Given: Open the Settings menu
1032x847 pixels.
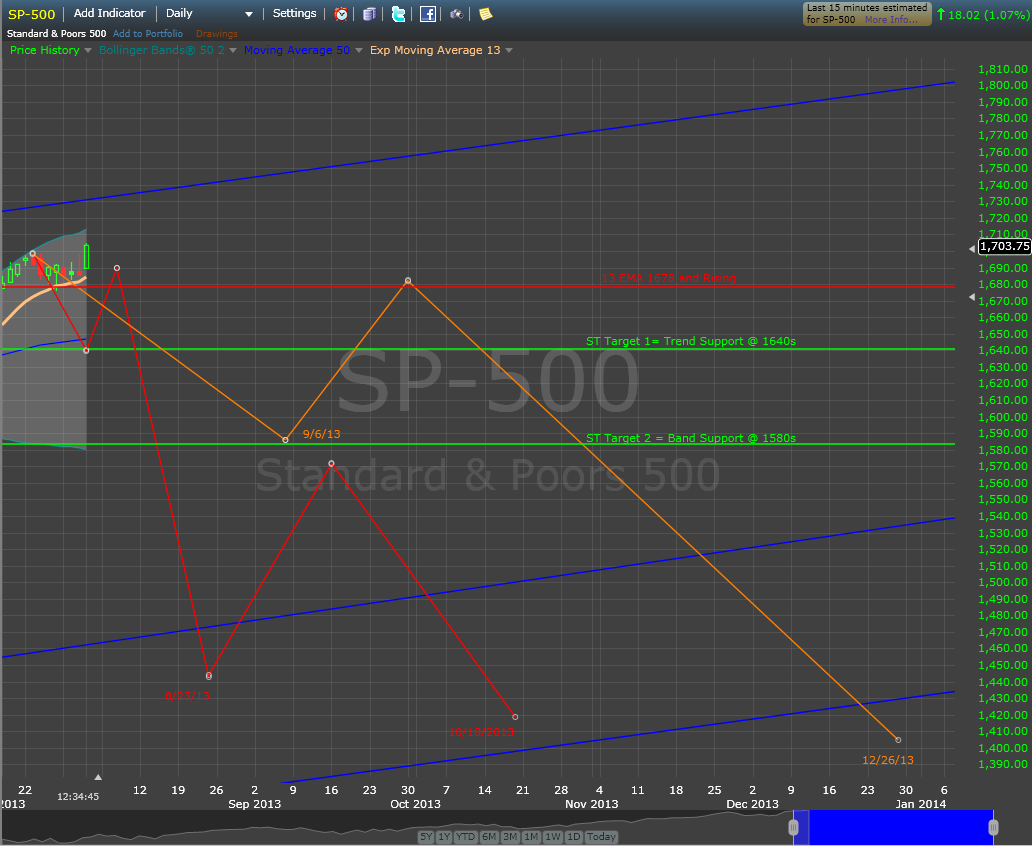Looking at the screenshot, I should (x=294, y=13).
